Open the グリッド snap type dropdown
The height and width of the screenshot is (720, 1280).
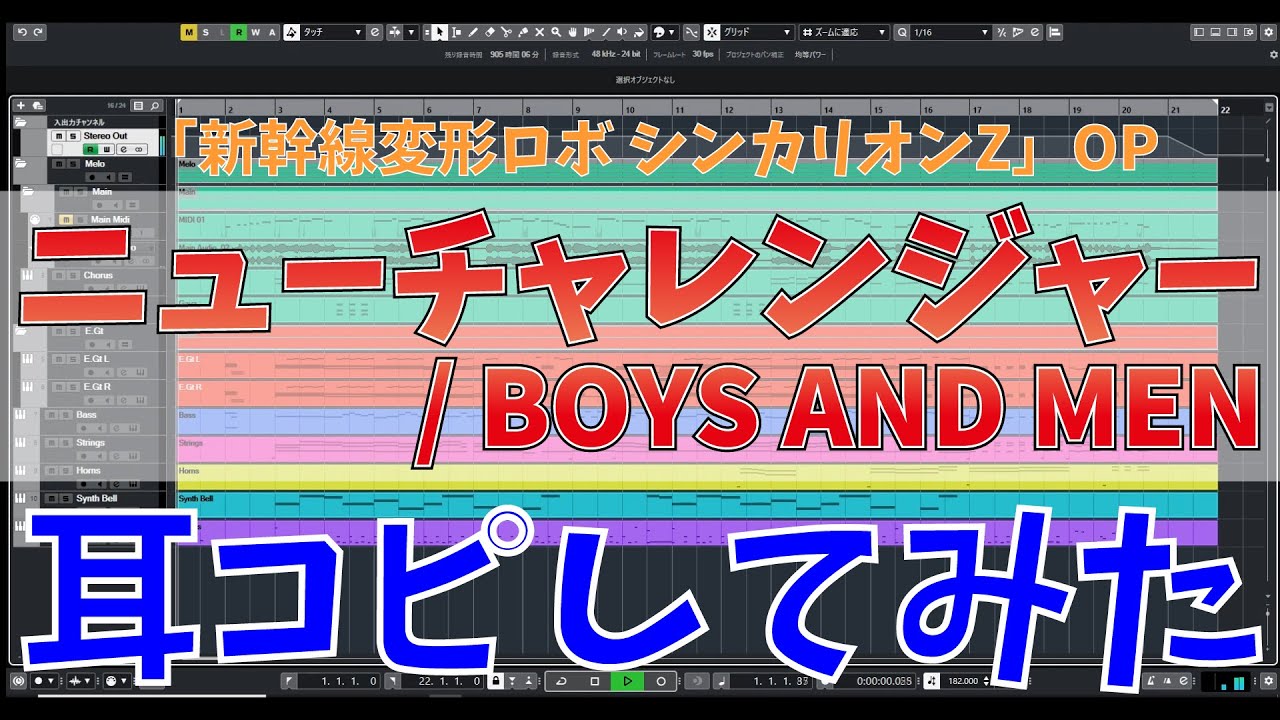pos(757,32)
